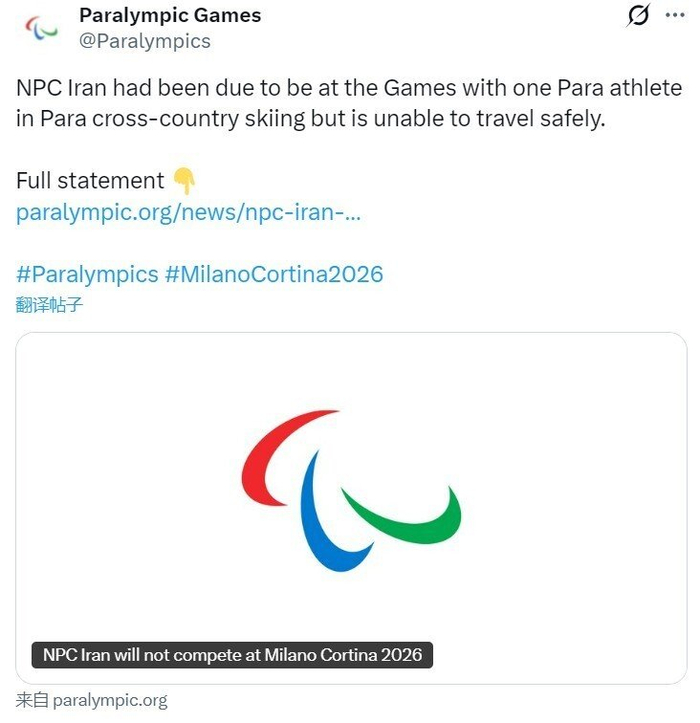Image resolution: width=700 pixels, height=723 pixels.
Task: Select the #MilanoCortina2026 hashtag
Action: [x=274, y=274]
